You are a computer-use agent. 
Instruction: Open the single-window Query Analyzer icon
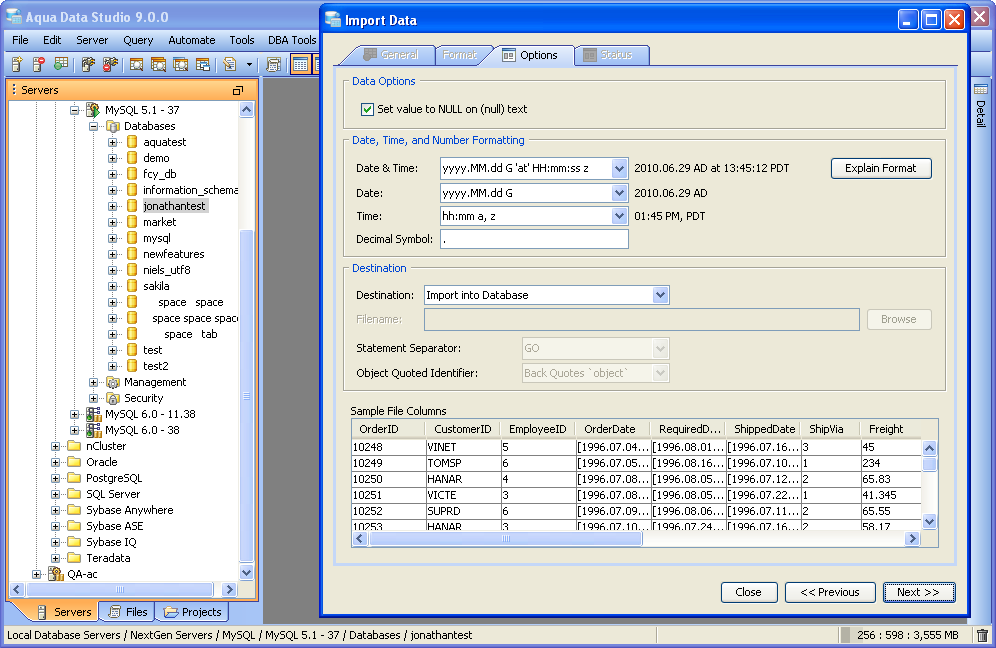(137, 64)
